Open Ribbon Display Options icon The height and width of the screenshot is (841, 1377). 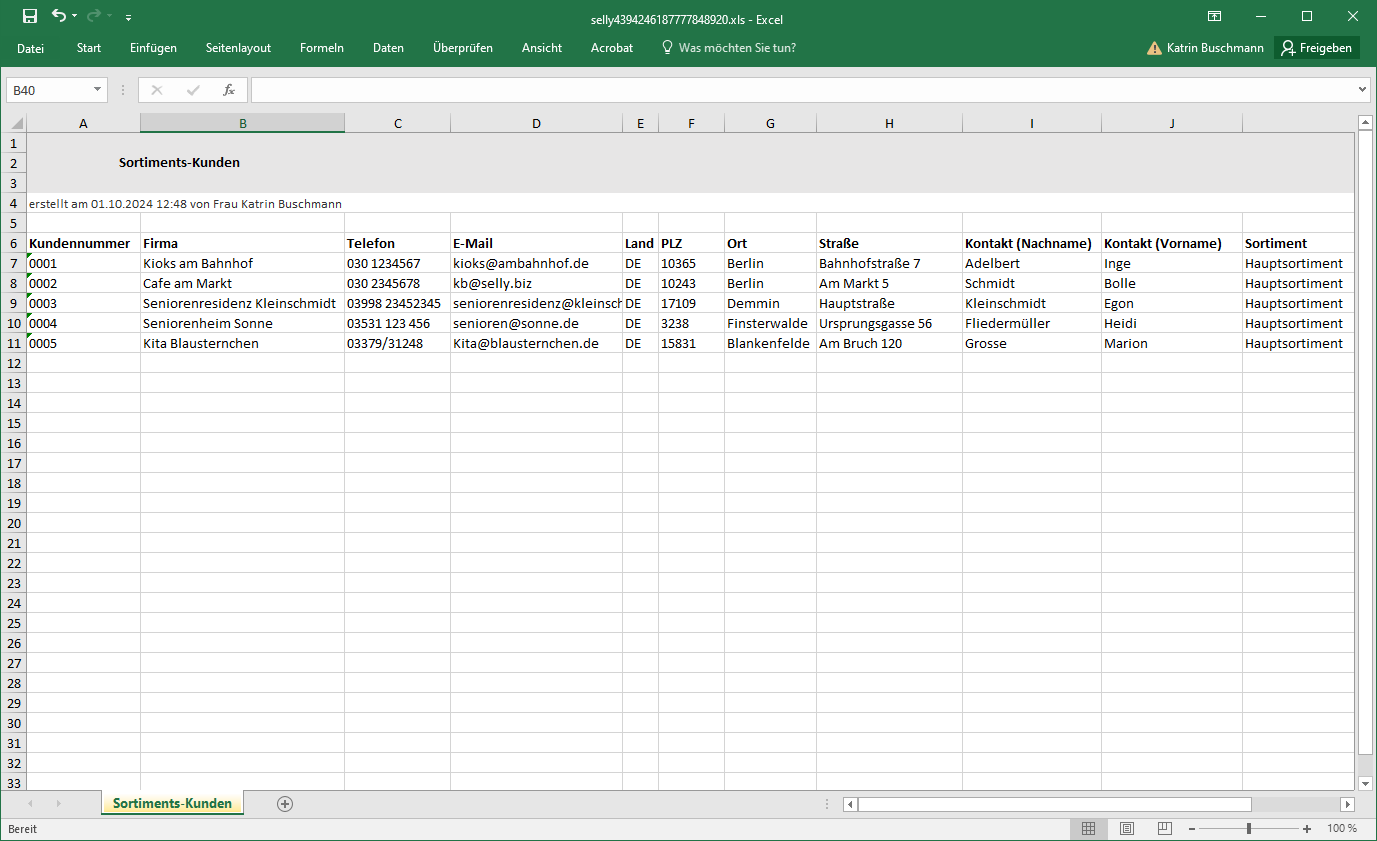coord(1214,16)
